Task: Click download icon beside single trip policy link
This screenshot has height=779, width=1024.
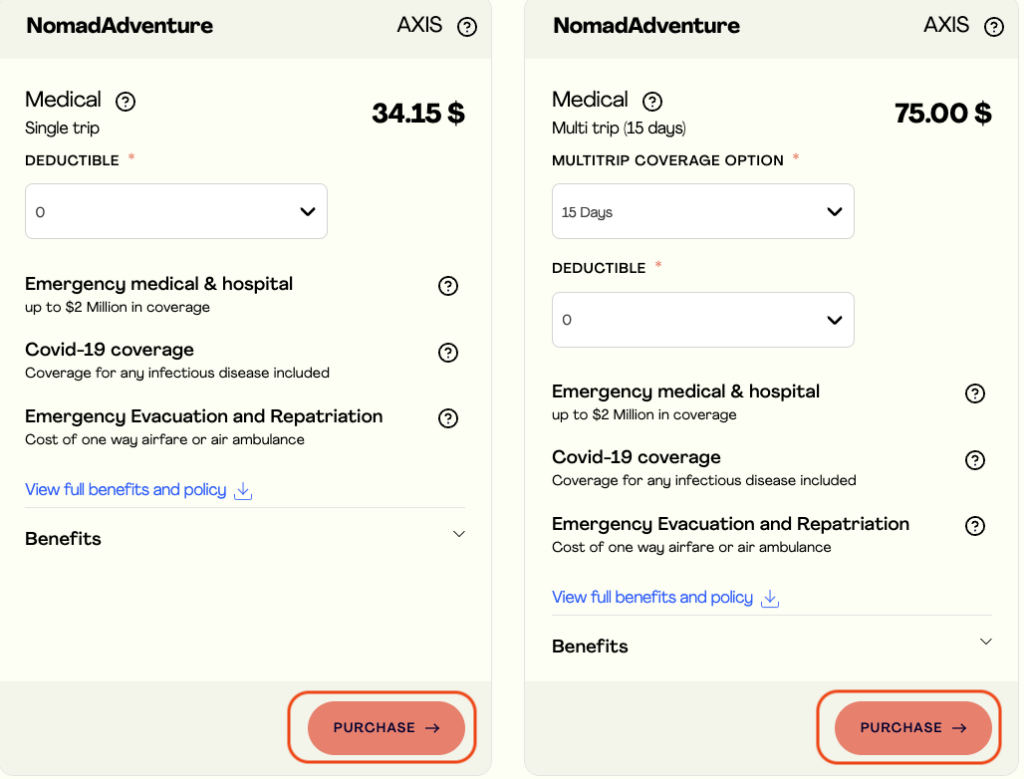Action: point(243,491)
